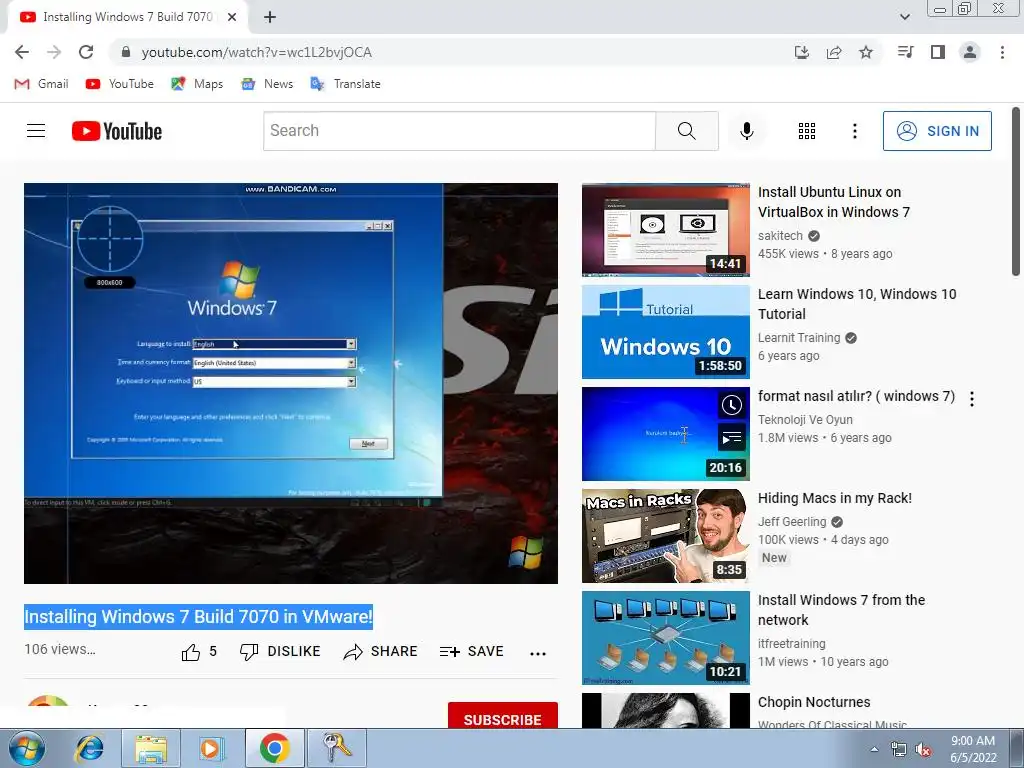1024x768 pixels.
Task: Open Maps bookmark
Action: pyautogui.click(x=197, y=84)
